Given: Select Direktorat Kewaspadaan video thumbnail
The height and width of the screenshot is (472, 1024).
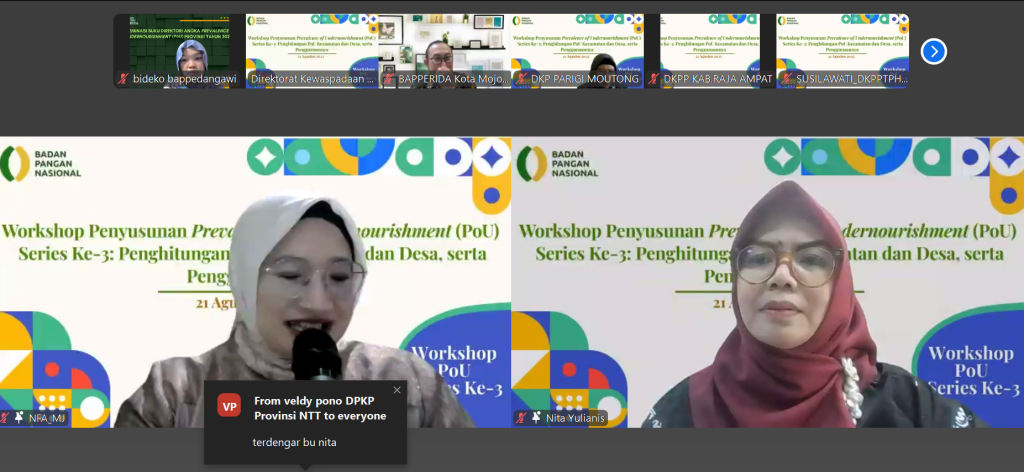Looking at the screenshot, I should coord(312,51).
